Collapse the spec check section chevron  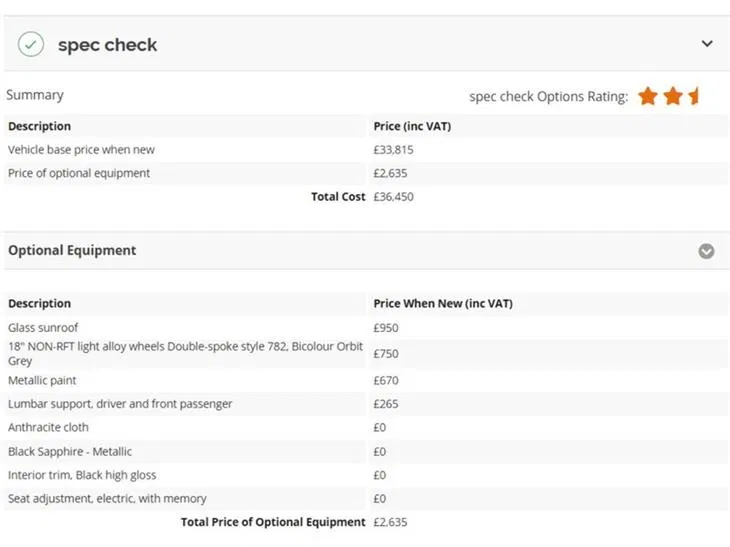coord(707,44)
